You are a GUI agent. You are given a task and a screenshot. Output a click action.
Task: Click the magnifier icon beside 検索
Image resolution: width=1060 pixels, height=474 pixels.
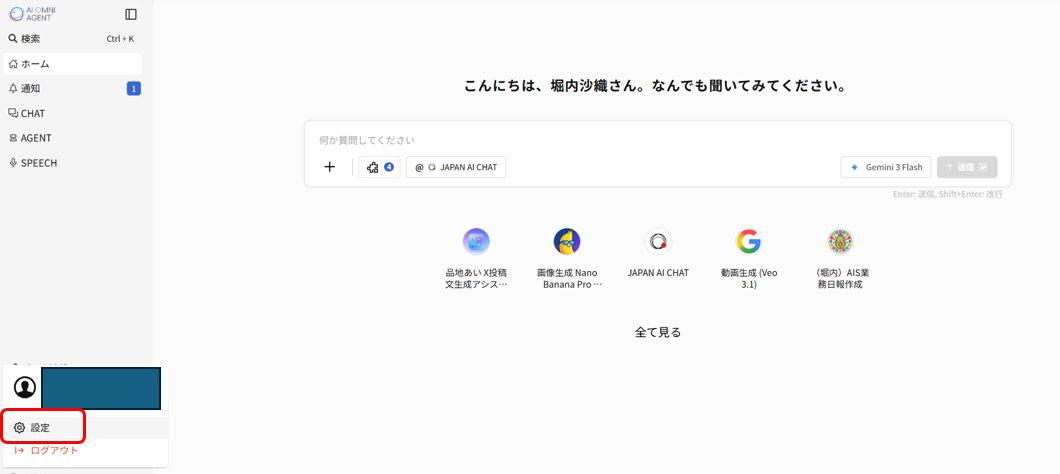tap(13, 39)
